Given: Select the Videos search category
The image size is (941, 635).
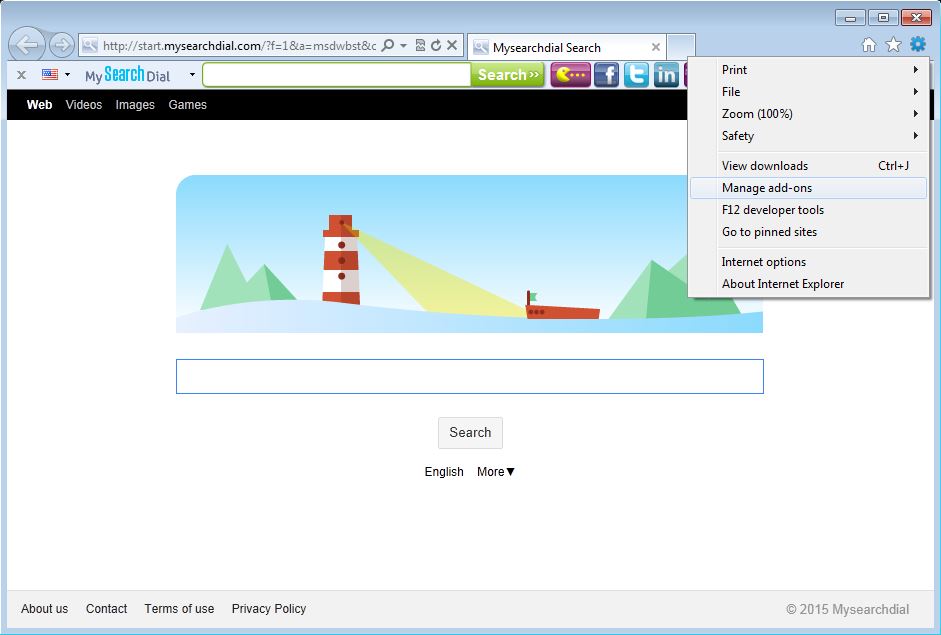Looking at the screenshot, I should [84, 104].
